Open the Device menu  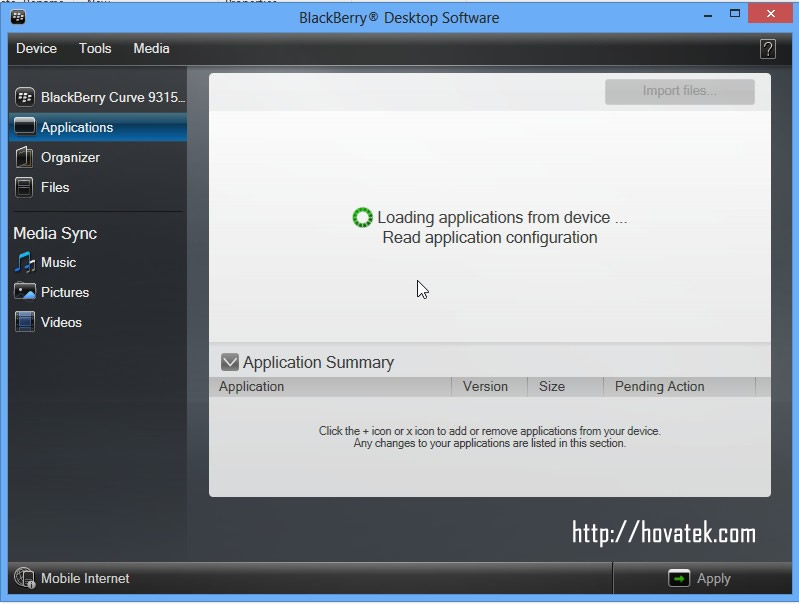pos(36,48)
